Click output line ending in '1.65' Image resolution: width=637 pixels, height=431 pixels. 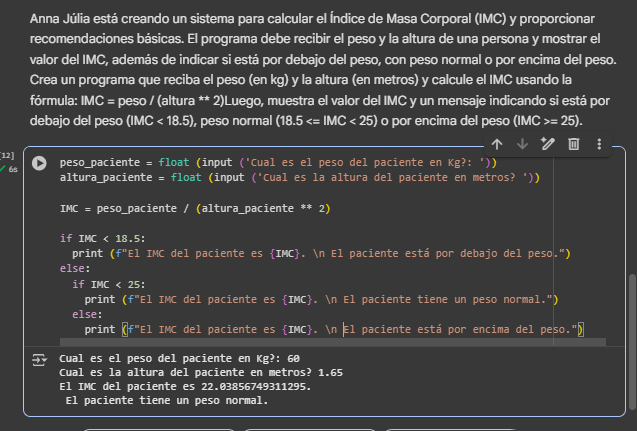point(201,373)
